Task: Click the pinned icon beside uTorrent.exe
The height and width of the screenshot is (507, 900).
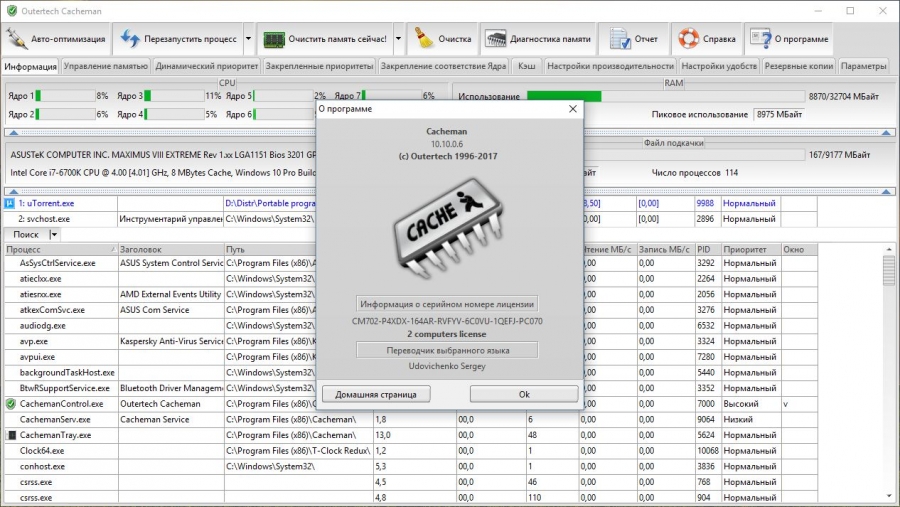Action: [10, 203]
